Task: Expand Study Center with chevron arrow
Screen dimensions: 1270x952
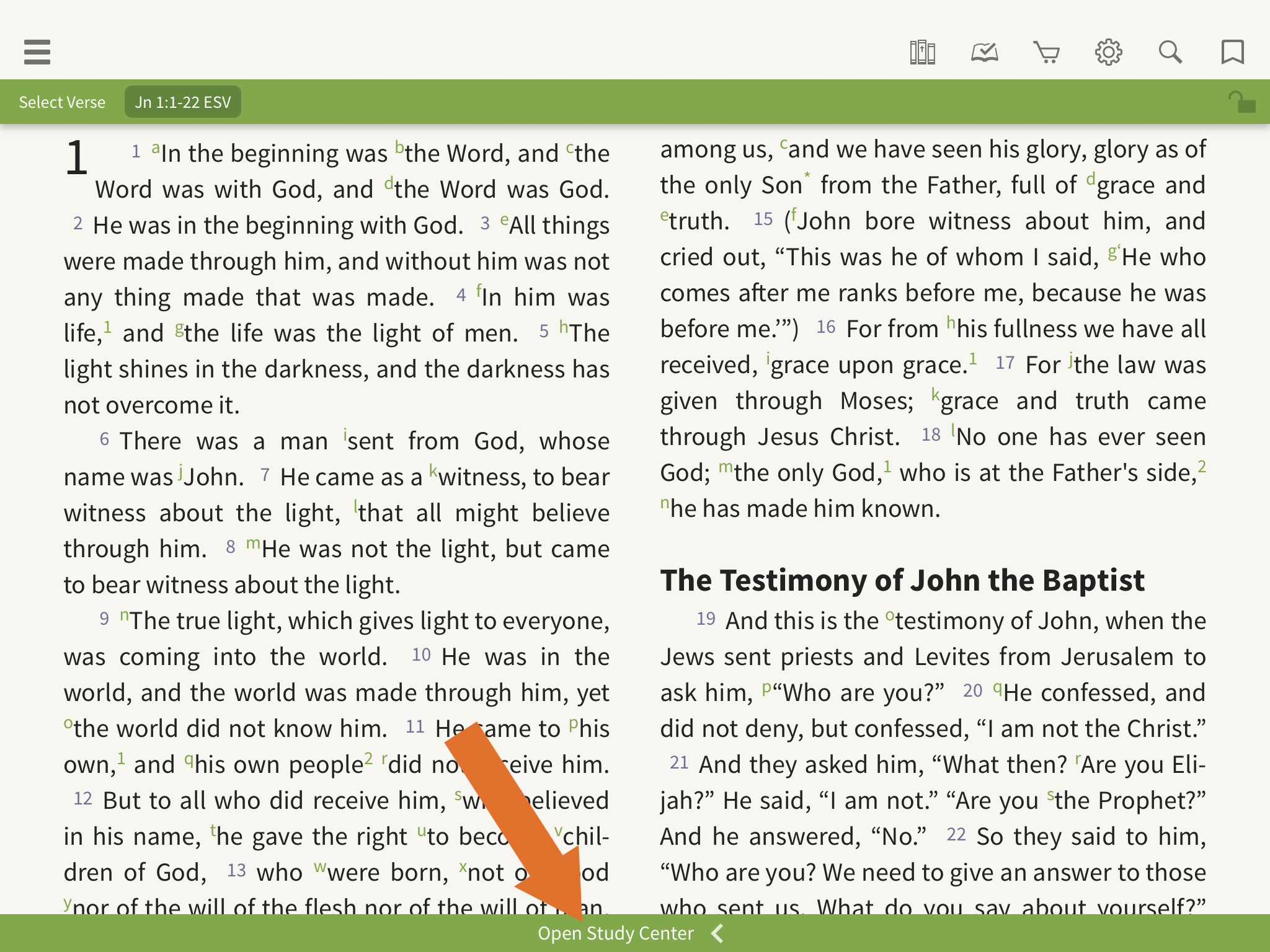Action: (x=717, y=933)
